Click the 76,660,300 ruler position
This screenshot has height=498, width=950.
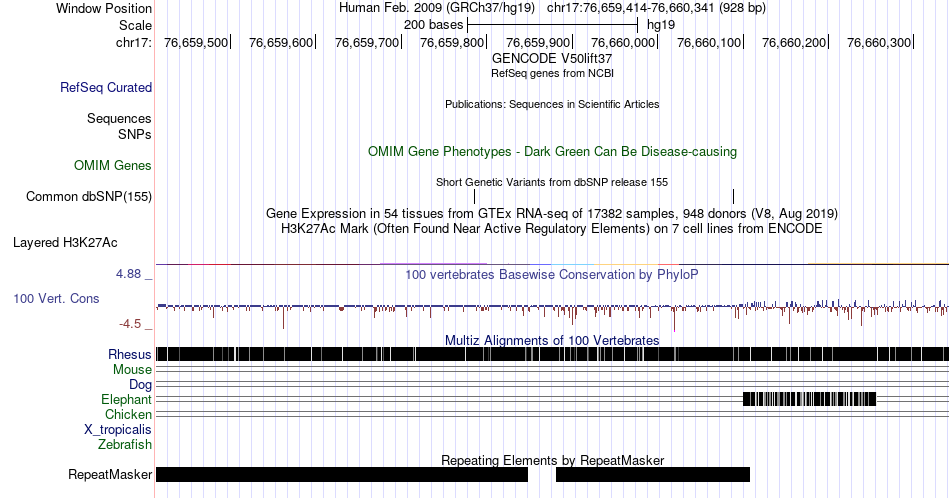pos(879,42)
